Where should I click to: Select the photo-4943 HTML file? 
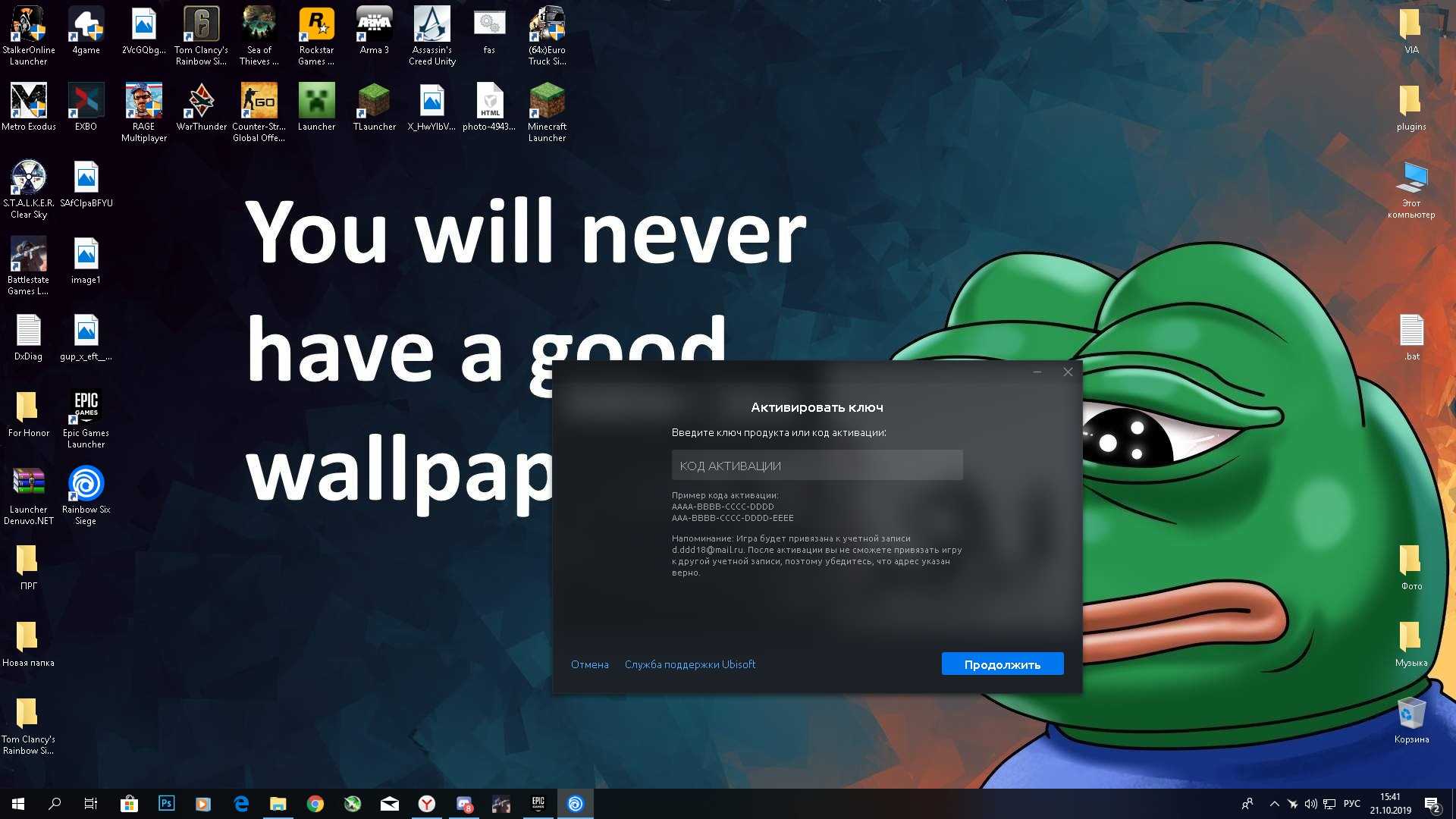(489, 108)
